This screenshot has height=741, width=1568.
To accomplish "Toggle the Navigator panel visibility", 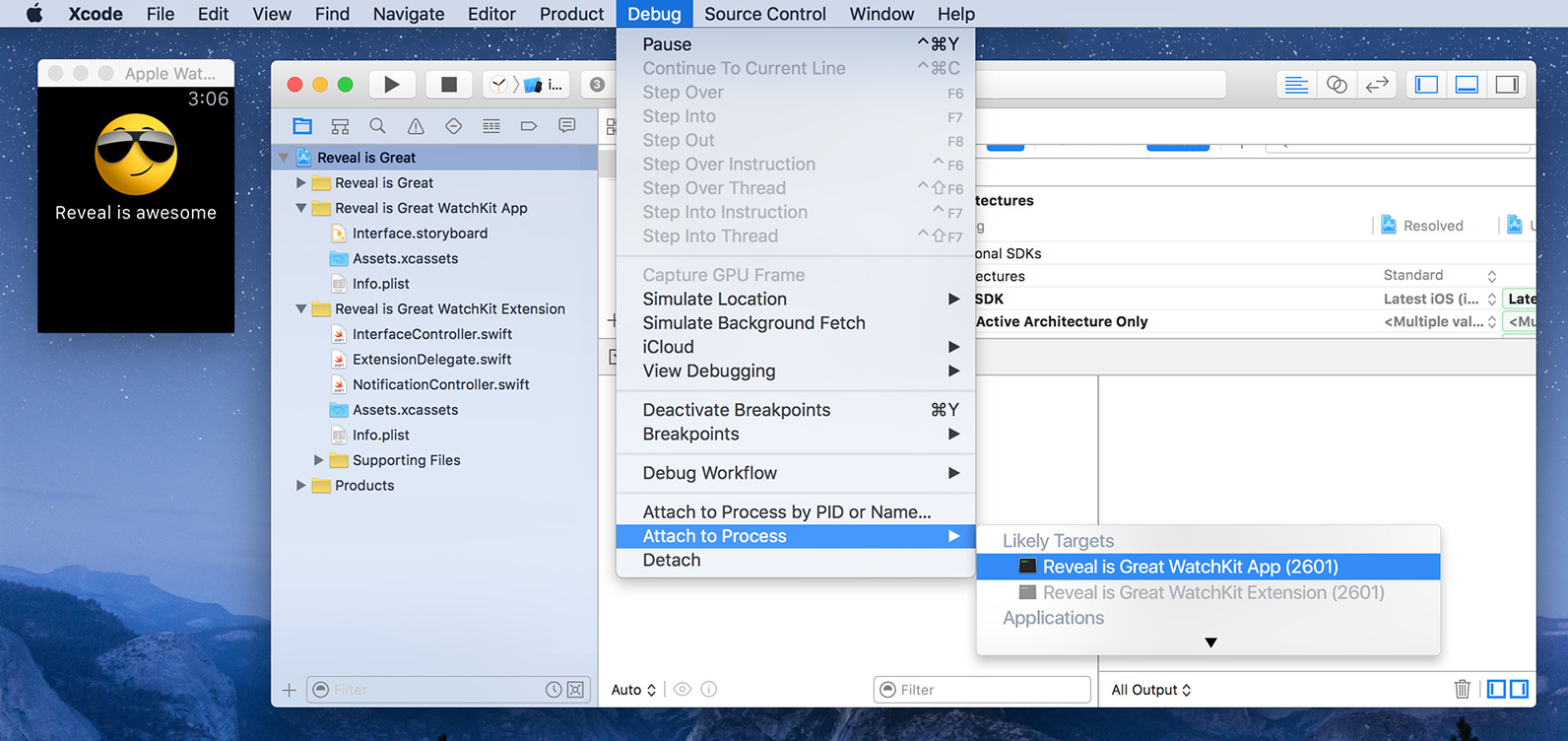I will click(x=1426, y=85).
